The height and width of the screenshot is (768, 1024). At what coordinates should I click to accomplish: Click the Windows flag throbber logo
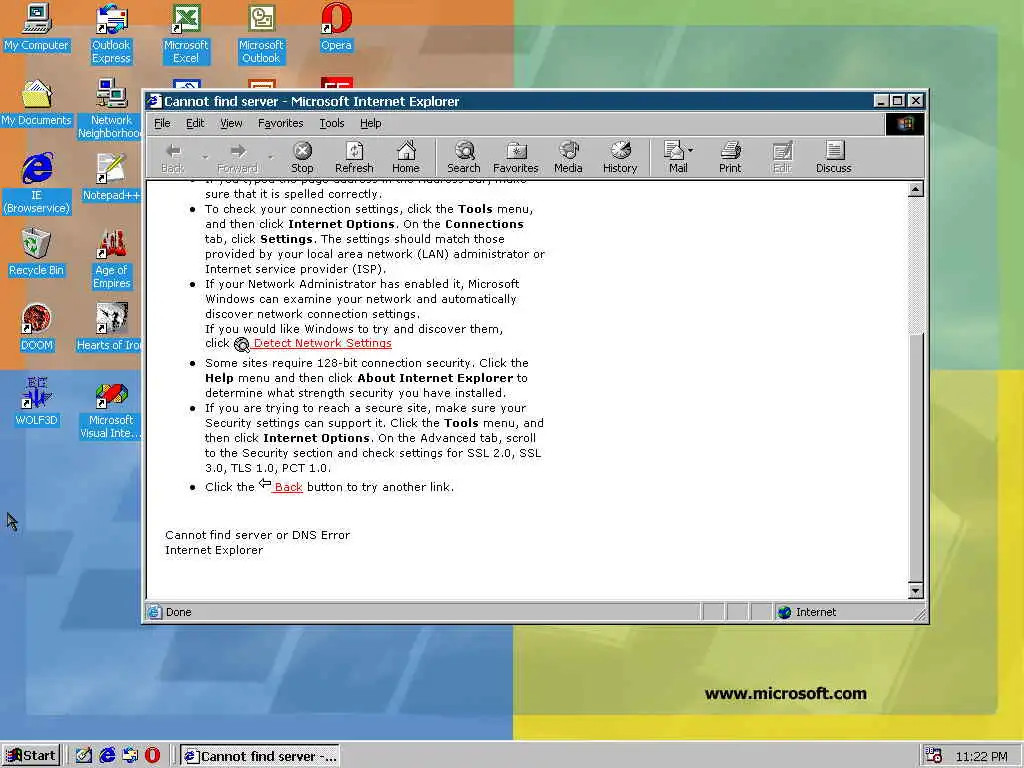click(904, 124)
